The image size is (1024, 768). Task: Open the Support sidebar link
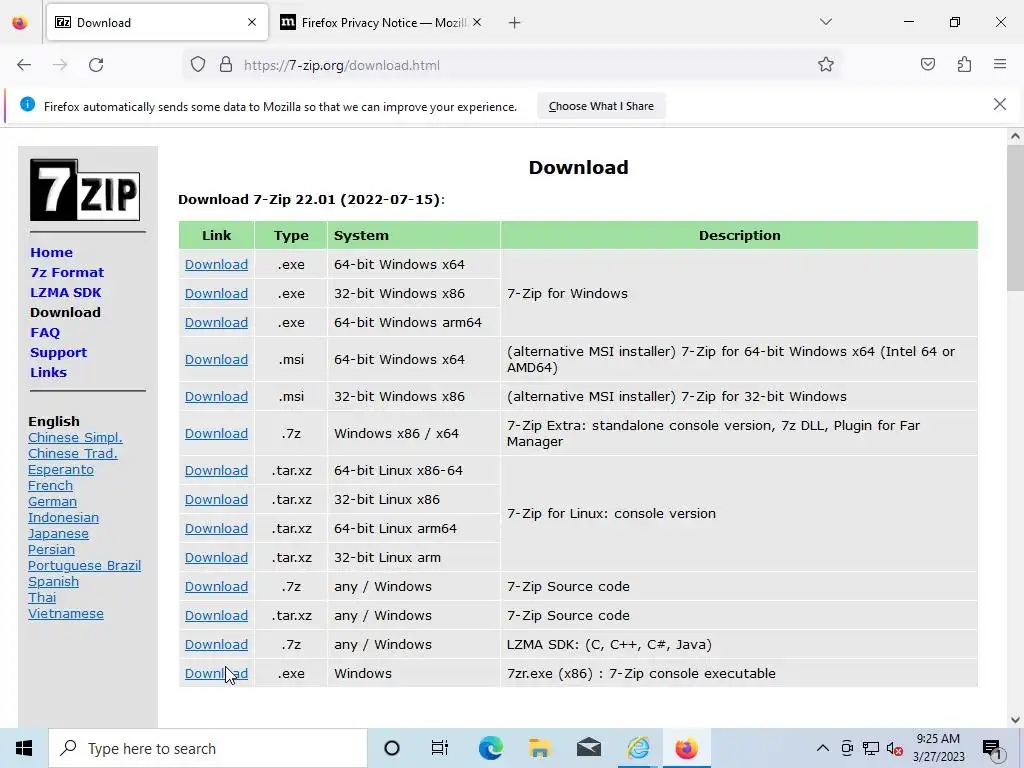click(58, 352)
